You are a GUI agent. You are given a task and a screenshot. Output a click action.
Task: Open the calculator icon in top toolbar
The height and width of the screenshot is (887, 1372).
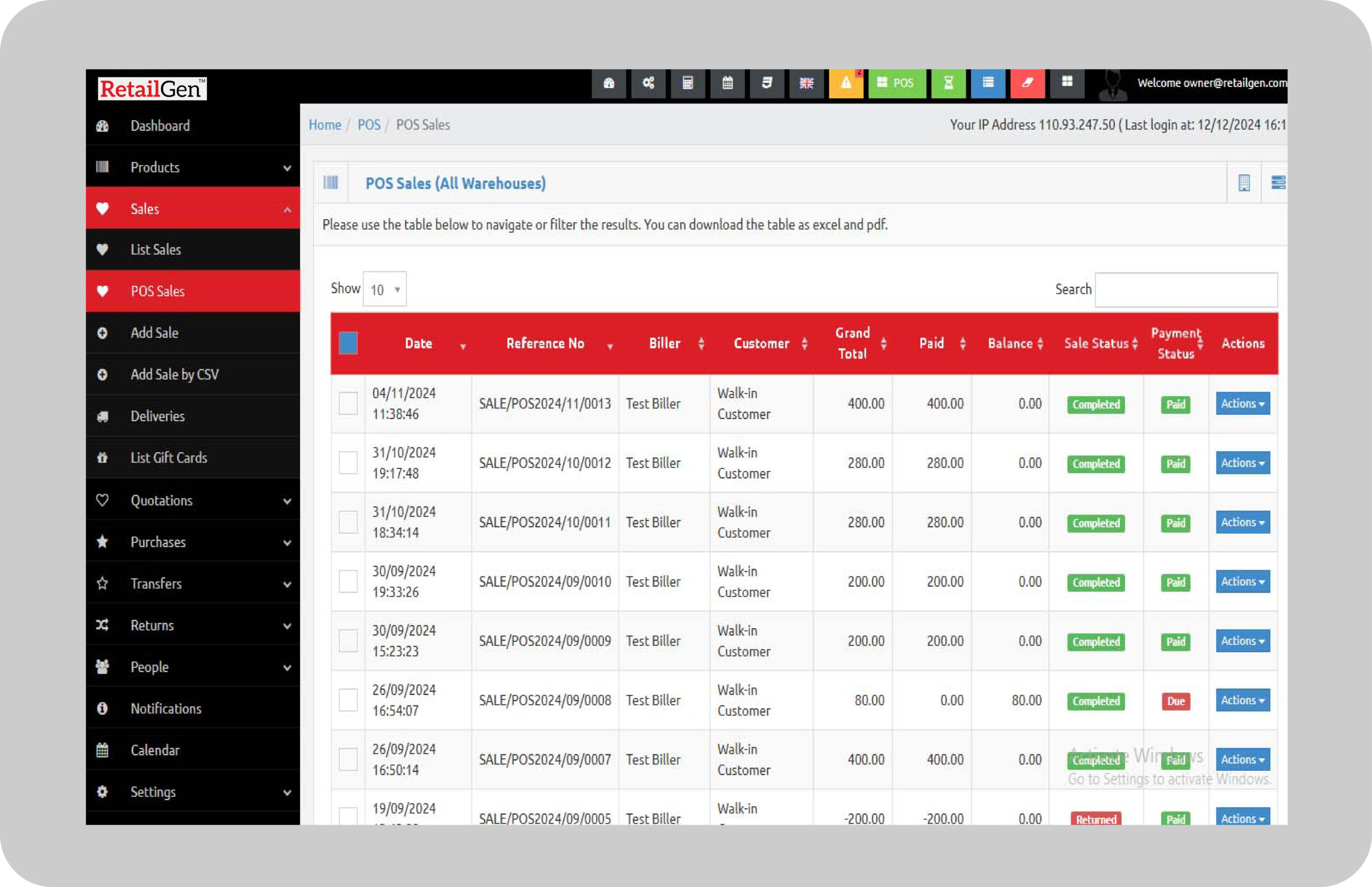(687, 84)
